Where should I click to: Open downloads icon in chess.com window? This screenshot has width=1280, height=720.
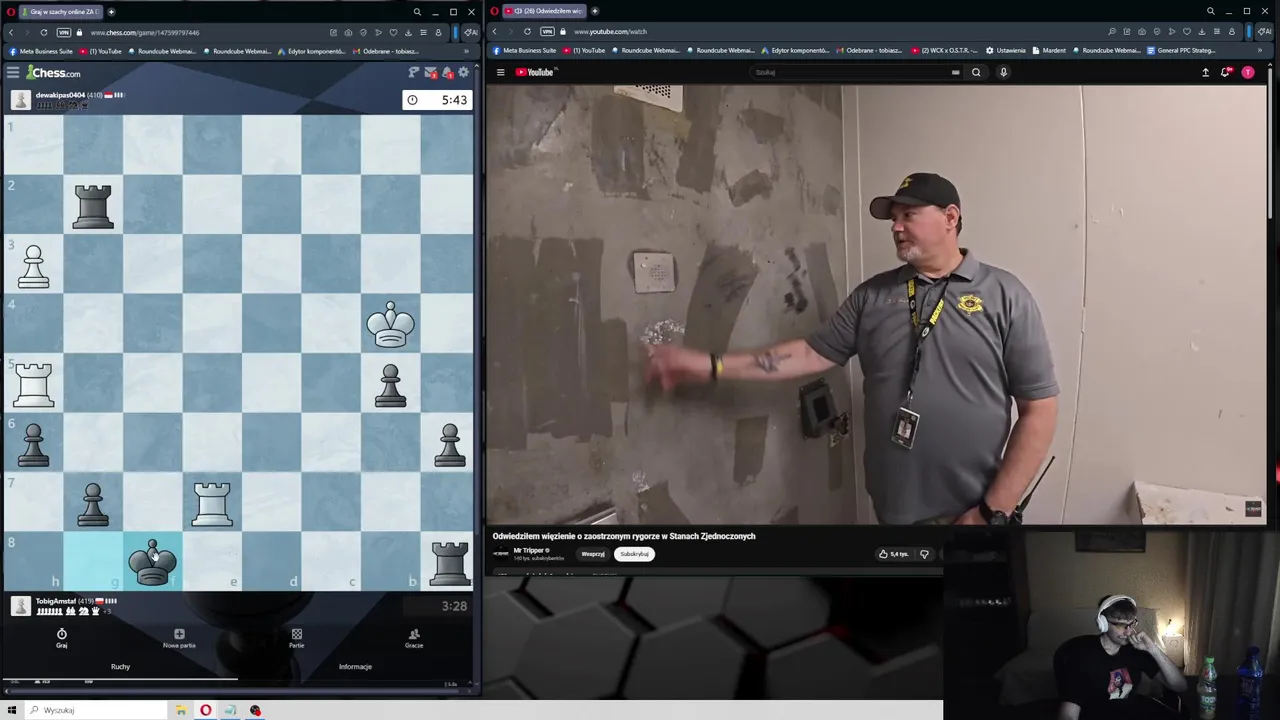tap(407, 32)
